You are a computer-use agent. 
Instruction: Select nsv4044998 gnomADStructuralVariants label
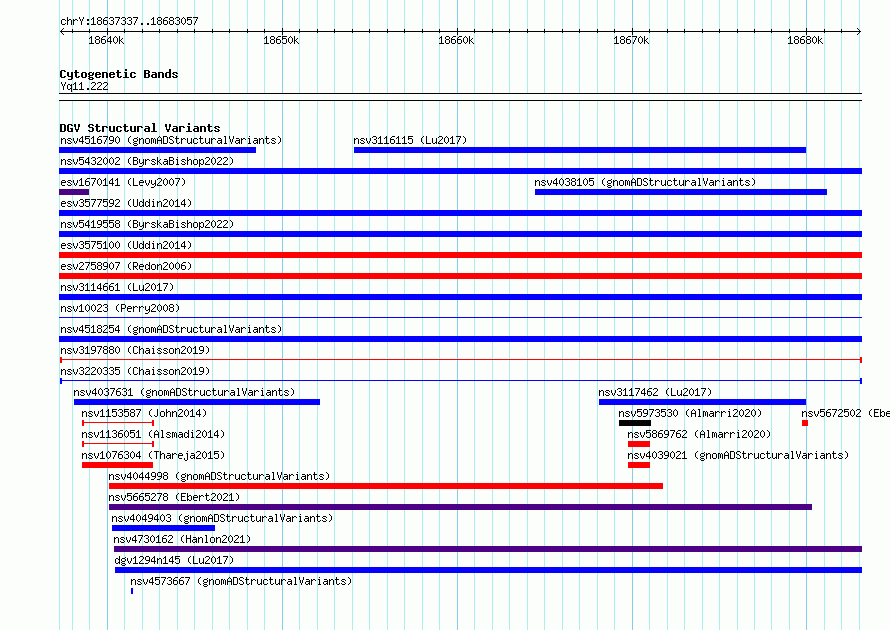click(219, 476)
